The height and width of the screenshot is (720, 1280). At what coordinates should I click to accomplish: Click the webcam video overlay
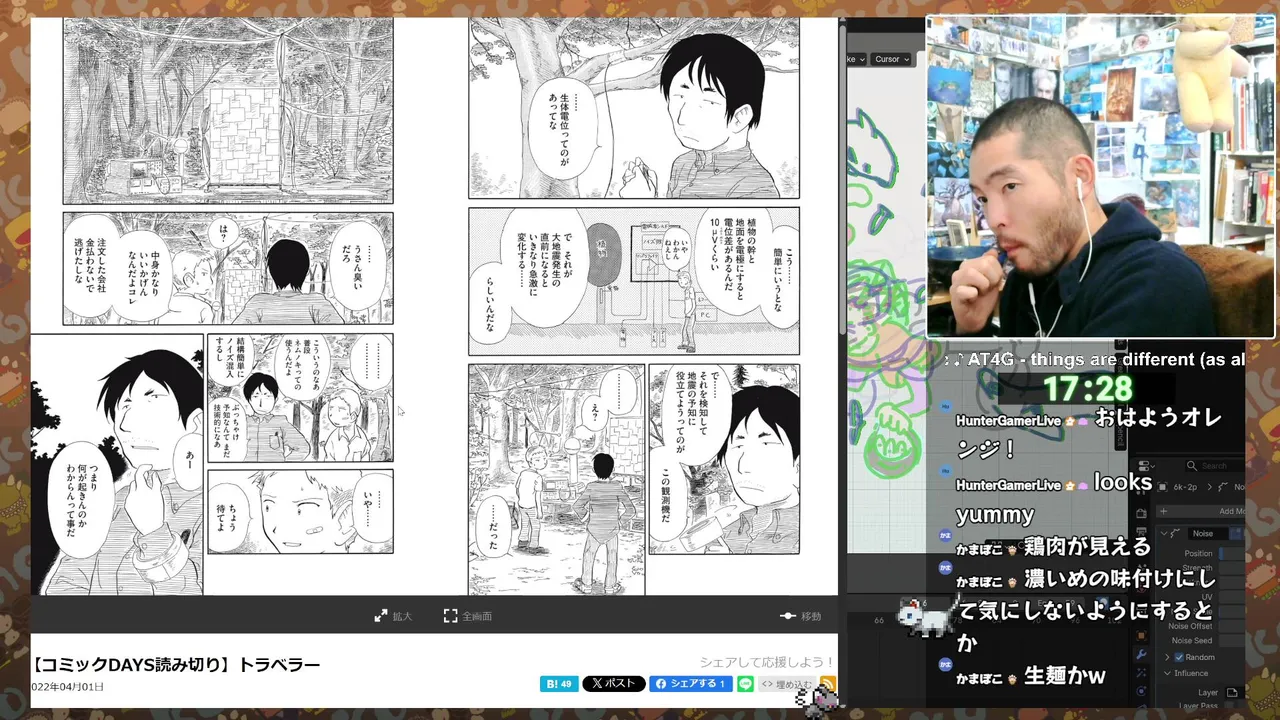(1100, 176)
